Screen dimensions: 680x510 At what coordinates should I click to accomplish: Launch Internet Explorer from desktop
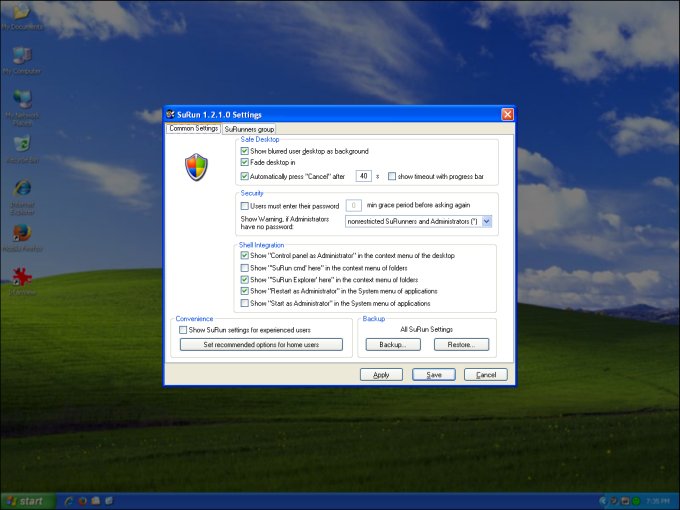tap(20, 190)
